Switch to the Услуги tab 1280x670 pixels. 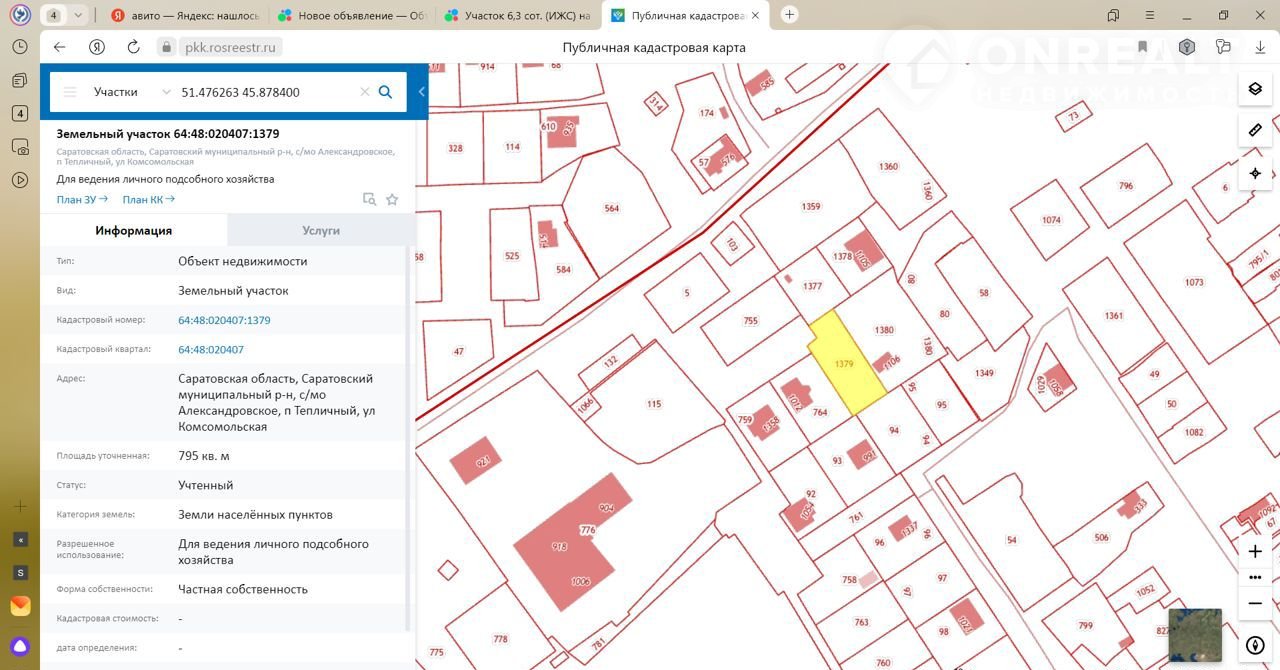321,230
